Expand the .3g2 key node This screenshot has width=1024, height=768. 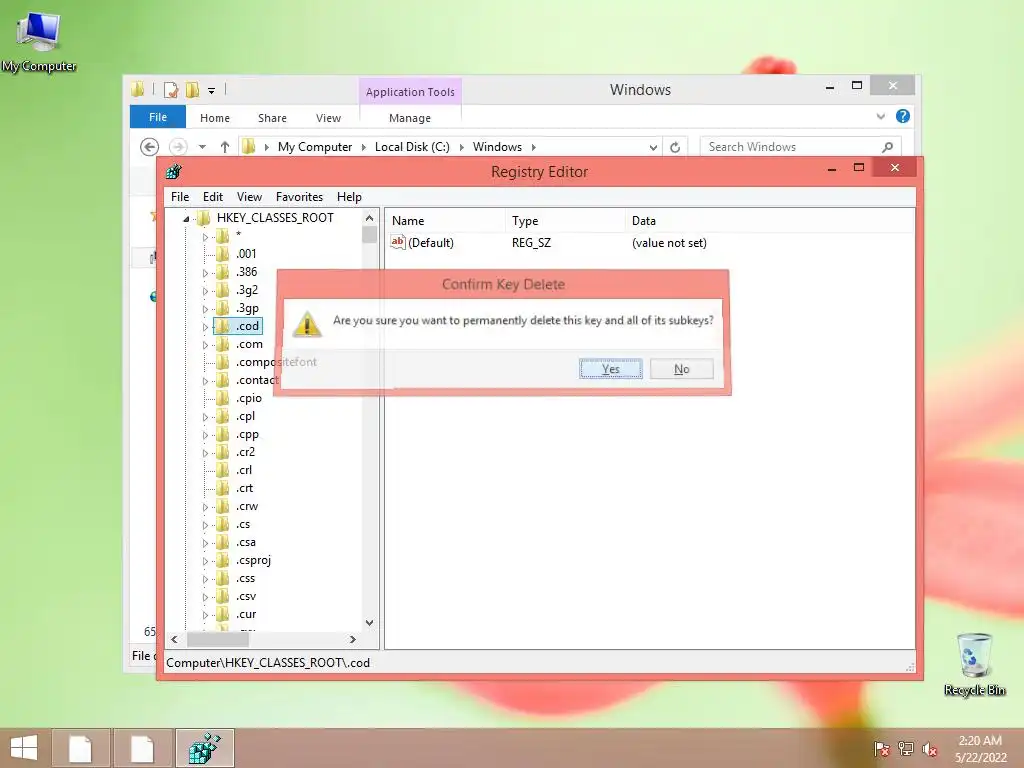click(x=205, y=291)
